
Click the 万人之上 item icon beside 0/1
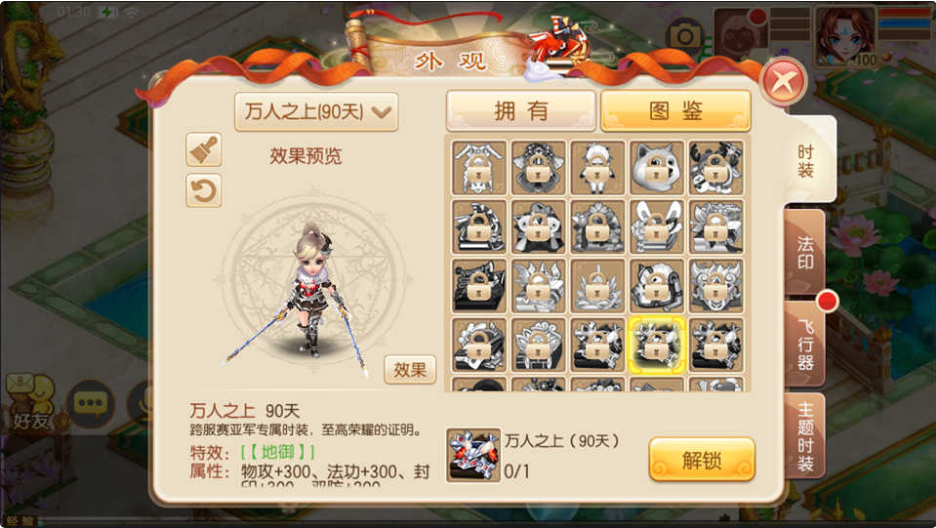(x=474, y=455)
